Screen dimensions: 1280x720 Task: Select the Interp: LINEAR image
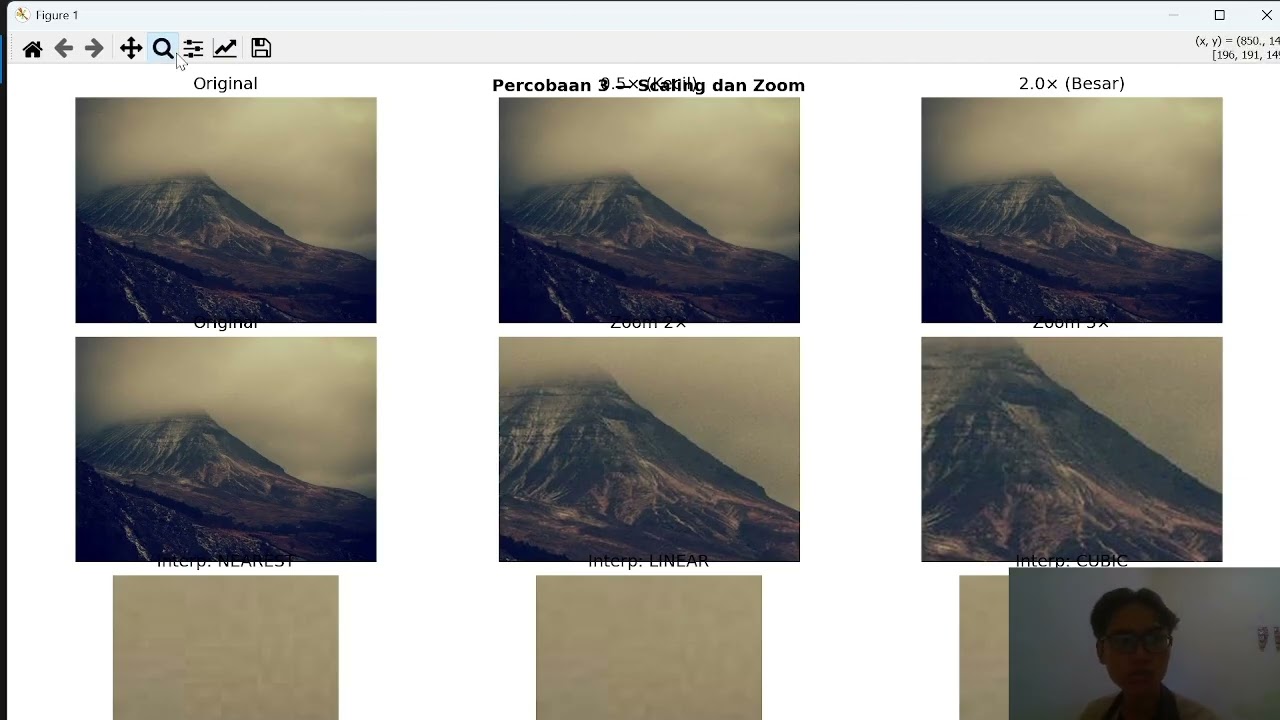pyautogui.click(x=649, y=648)
